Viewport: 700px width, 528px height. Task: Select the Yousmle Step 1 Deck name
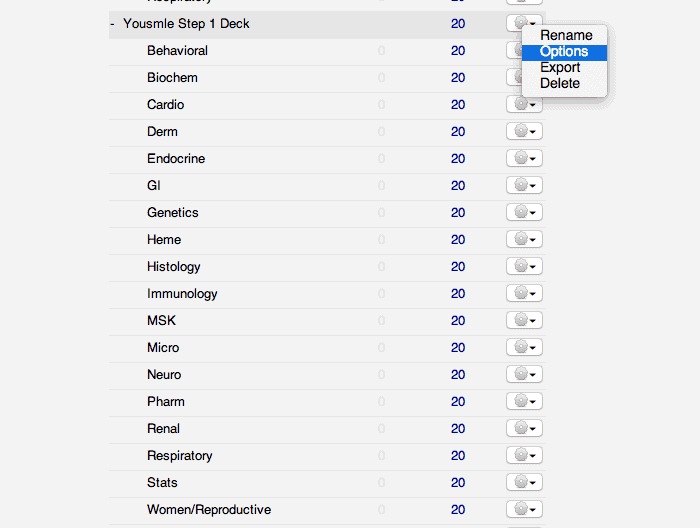[186, 24]
